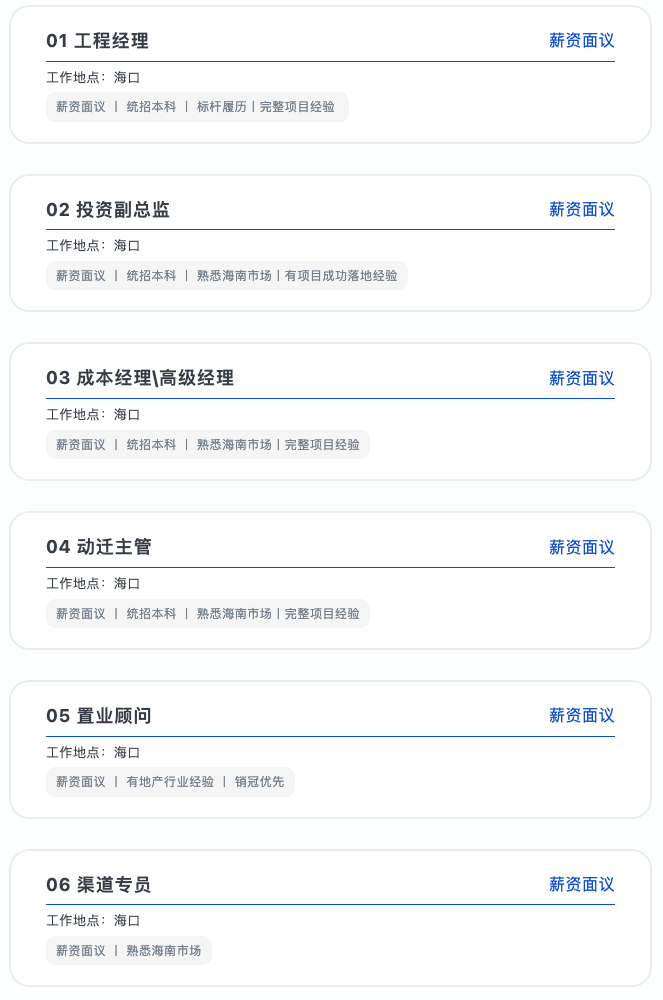Select the 05 置业顾问 job title
Image resolution: width=663 pixels, height=1000 pixels.
click(98, 716)
